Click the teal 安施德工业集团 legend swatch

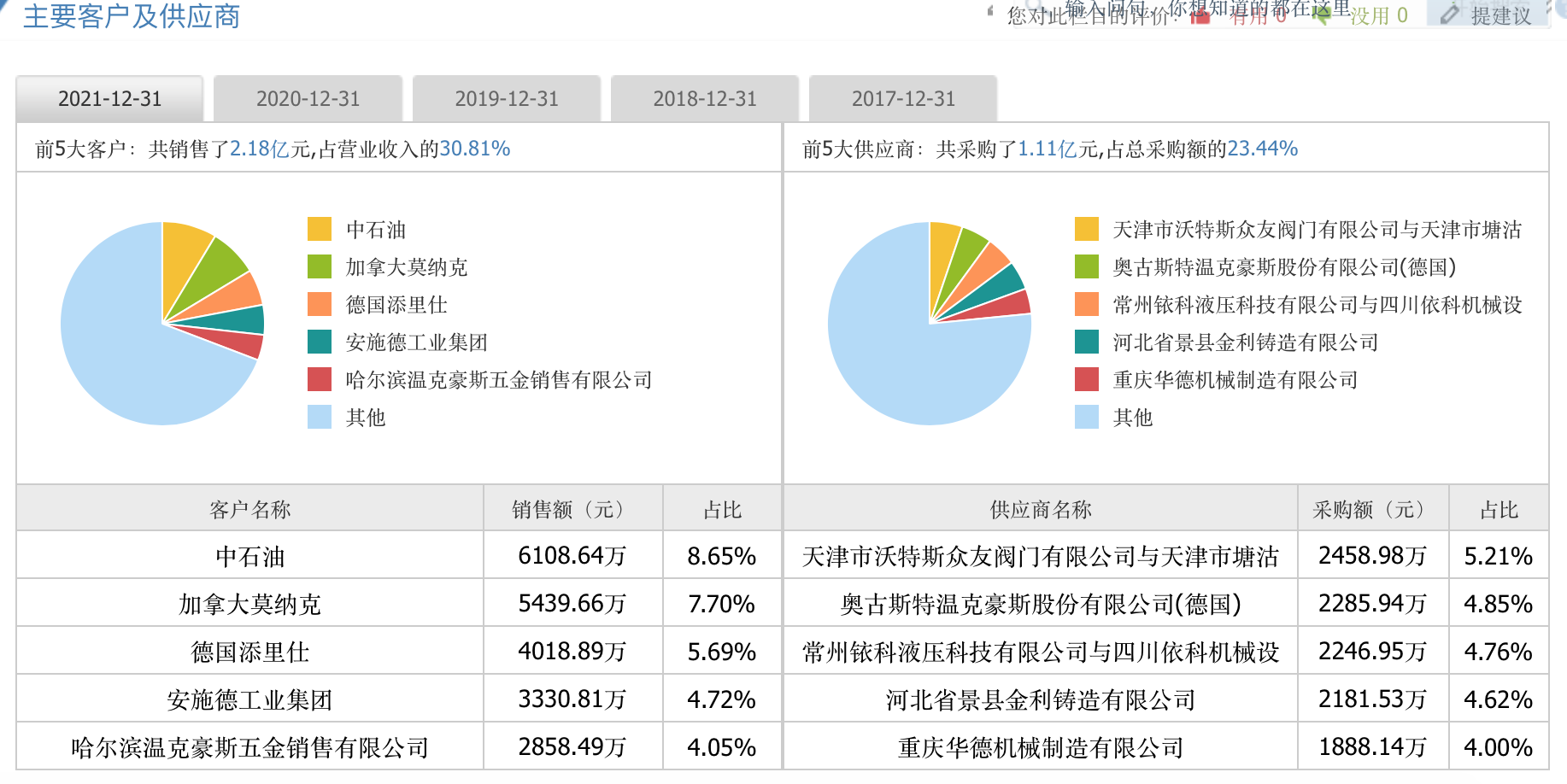320,342
